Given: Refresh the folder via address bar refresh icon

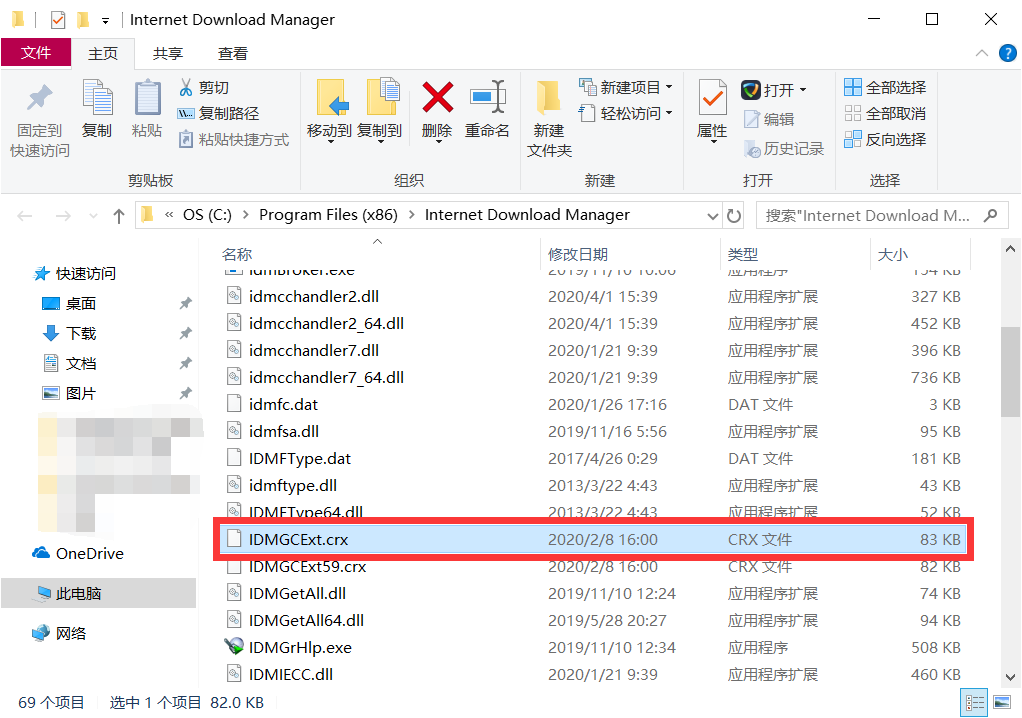Looking at the screenshot, I should (734, 216).
